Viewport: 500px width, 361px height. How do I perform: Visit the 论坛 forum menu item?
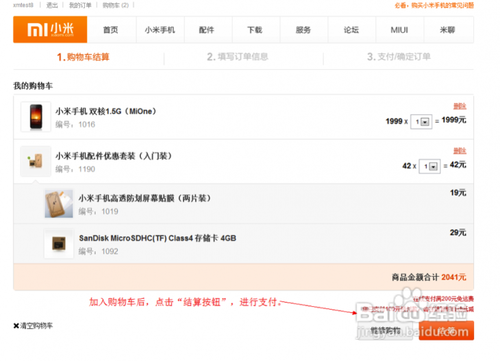click(x=351, y=30)
